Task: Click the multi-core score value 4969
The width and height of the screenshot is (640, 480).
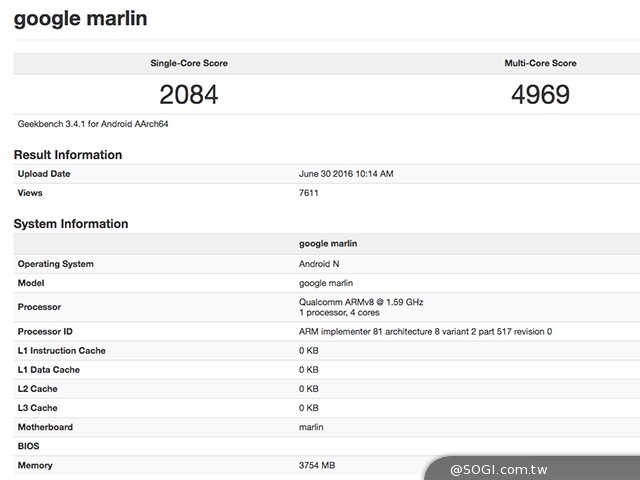Action: [x=540, y=94]
